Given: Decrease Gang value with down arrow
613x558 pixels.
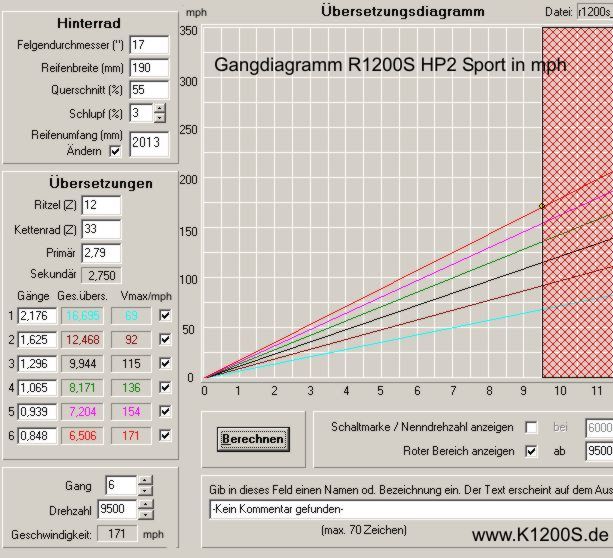Looking at the screenshot, I should point(145,490).
